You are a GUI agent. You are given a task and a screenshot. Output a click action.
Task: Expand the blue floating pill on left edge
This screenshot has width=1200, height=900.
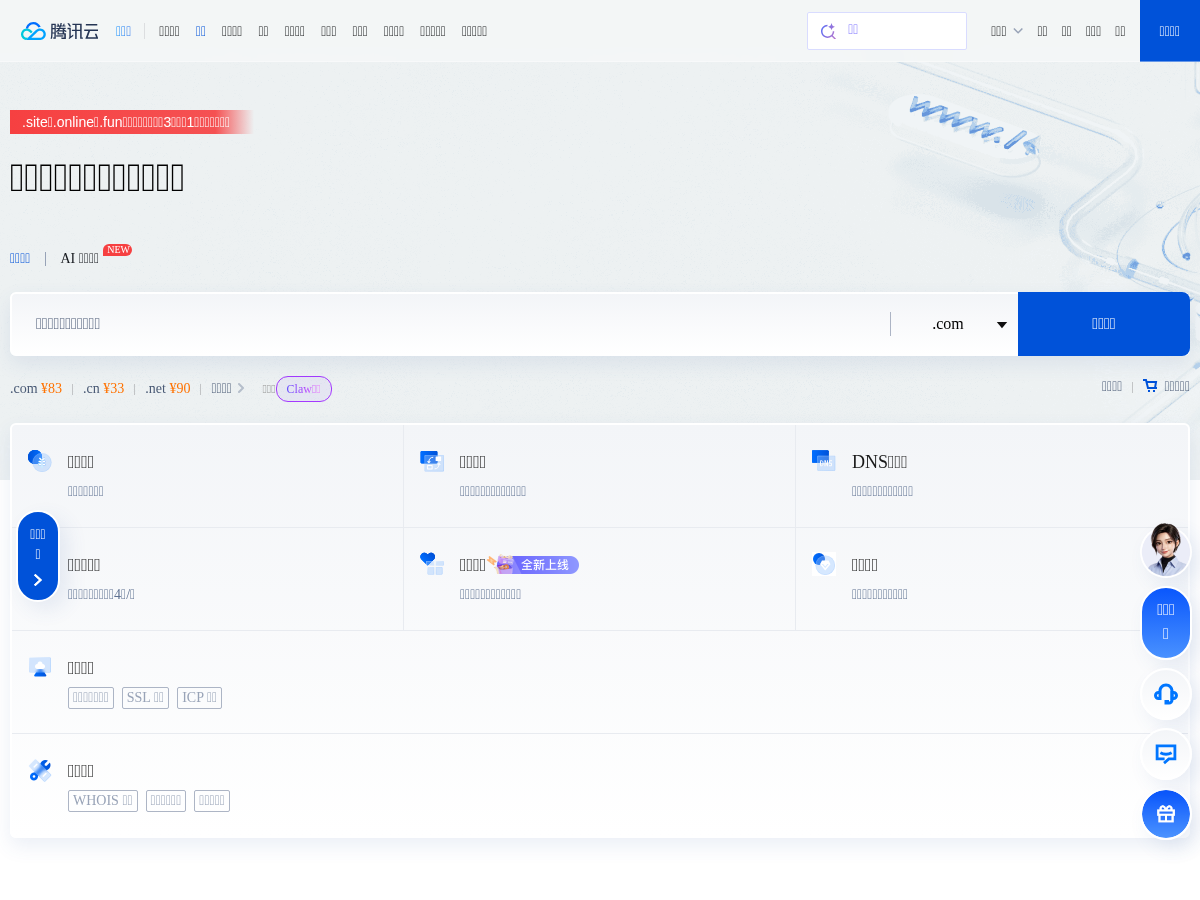pyautogui.click(x=38, y=556)
